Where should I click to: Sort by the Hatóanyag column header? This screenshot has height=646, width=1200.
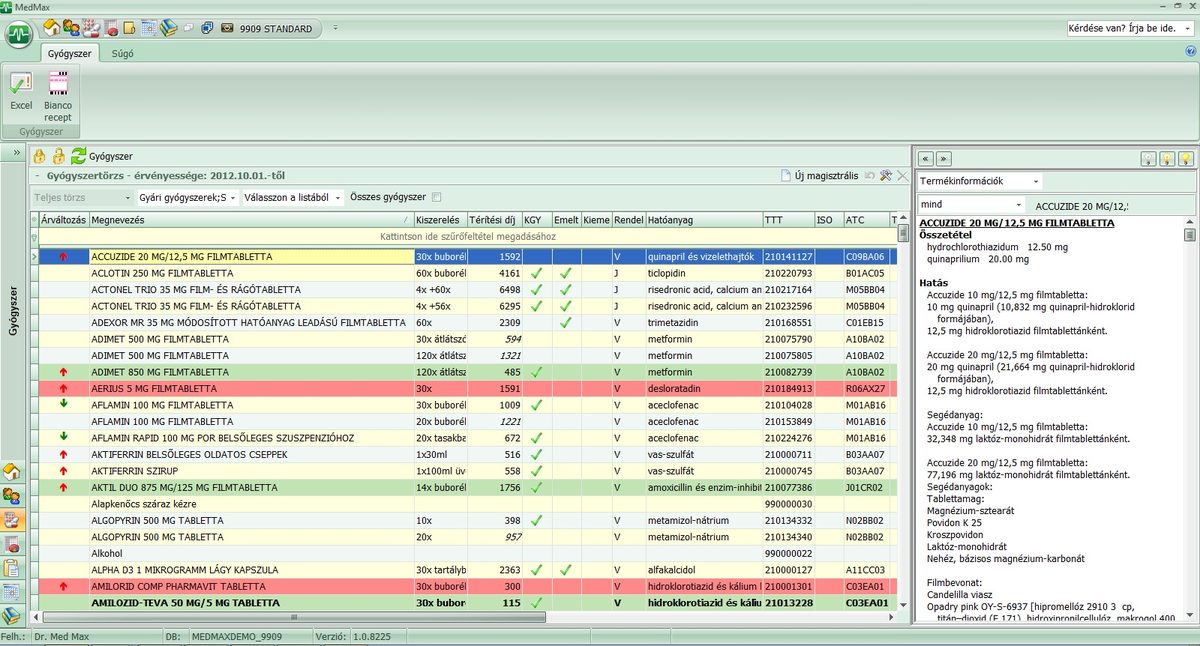coord(703,219)
